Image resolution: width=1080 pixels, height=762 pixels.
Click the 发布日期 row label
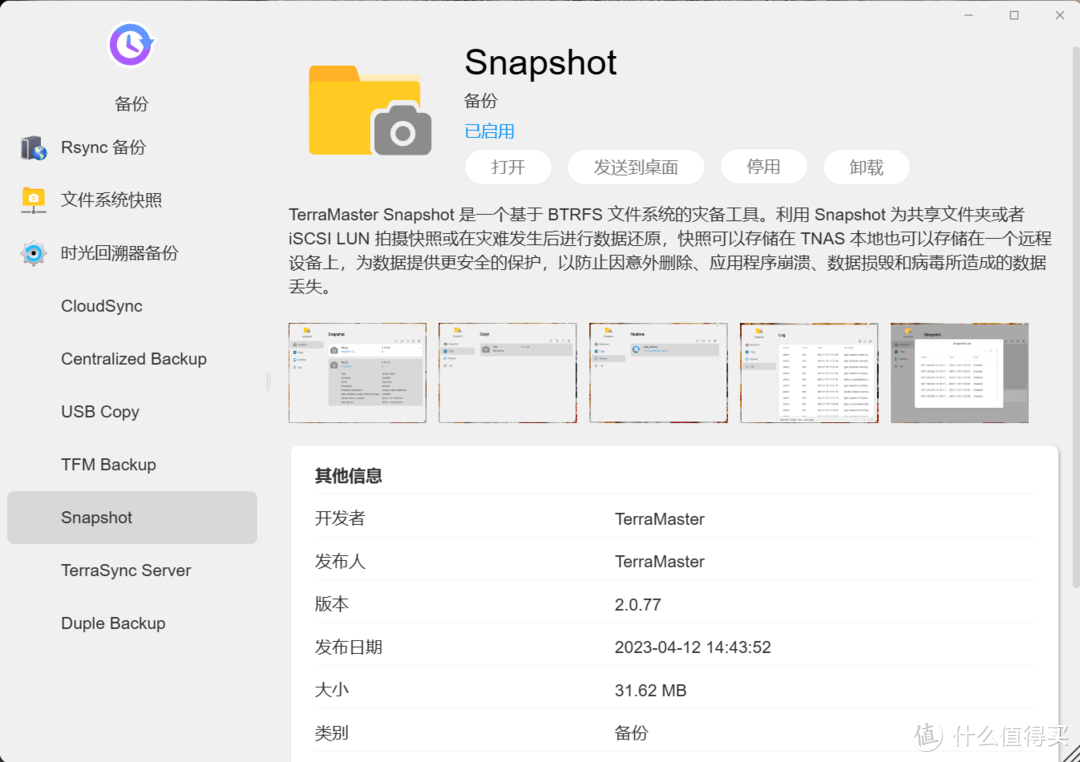pos(349,648)
